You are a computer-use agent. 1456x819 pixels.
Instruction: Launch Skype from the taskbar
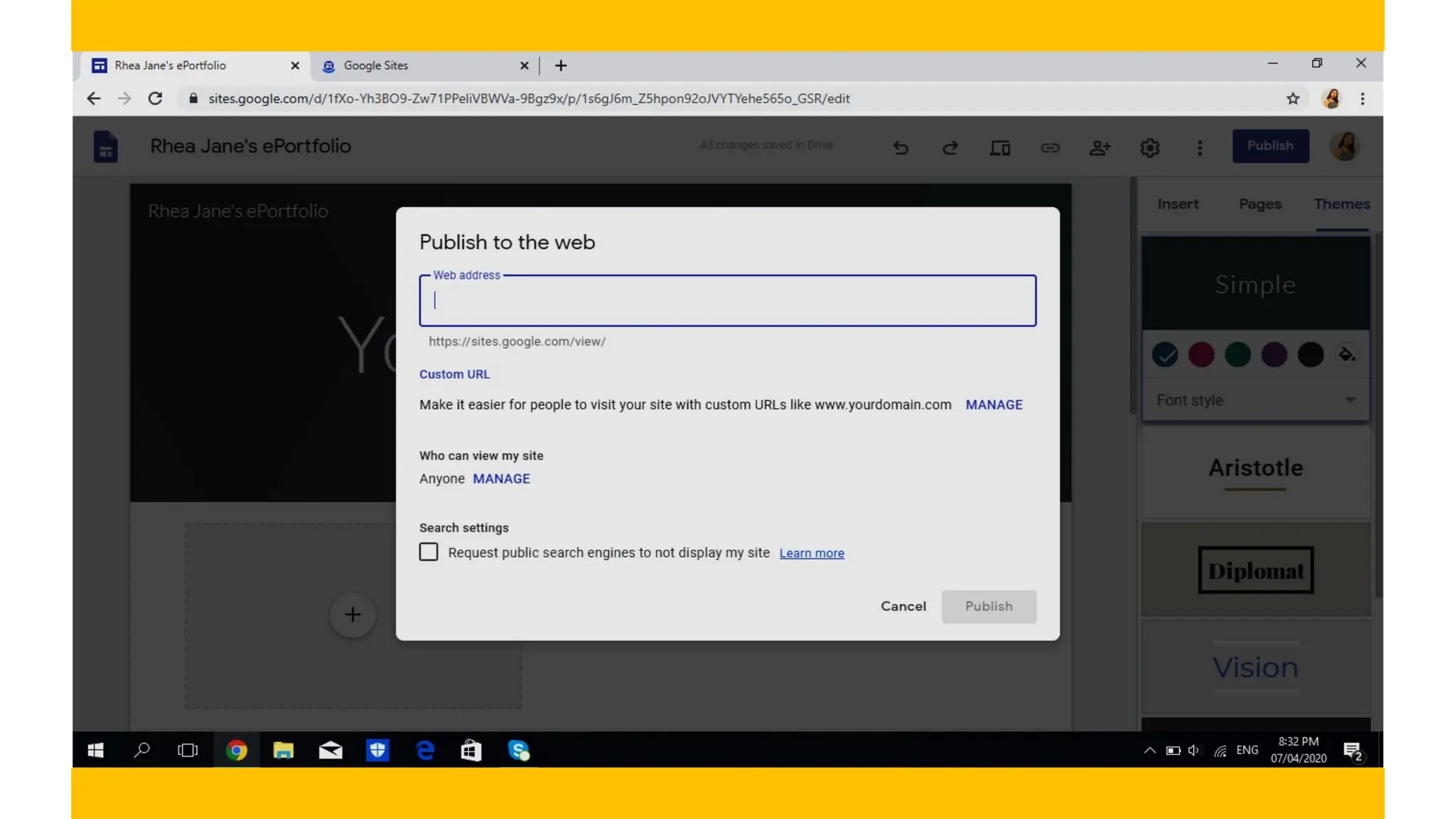pos(519,750)
